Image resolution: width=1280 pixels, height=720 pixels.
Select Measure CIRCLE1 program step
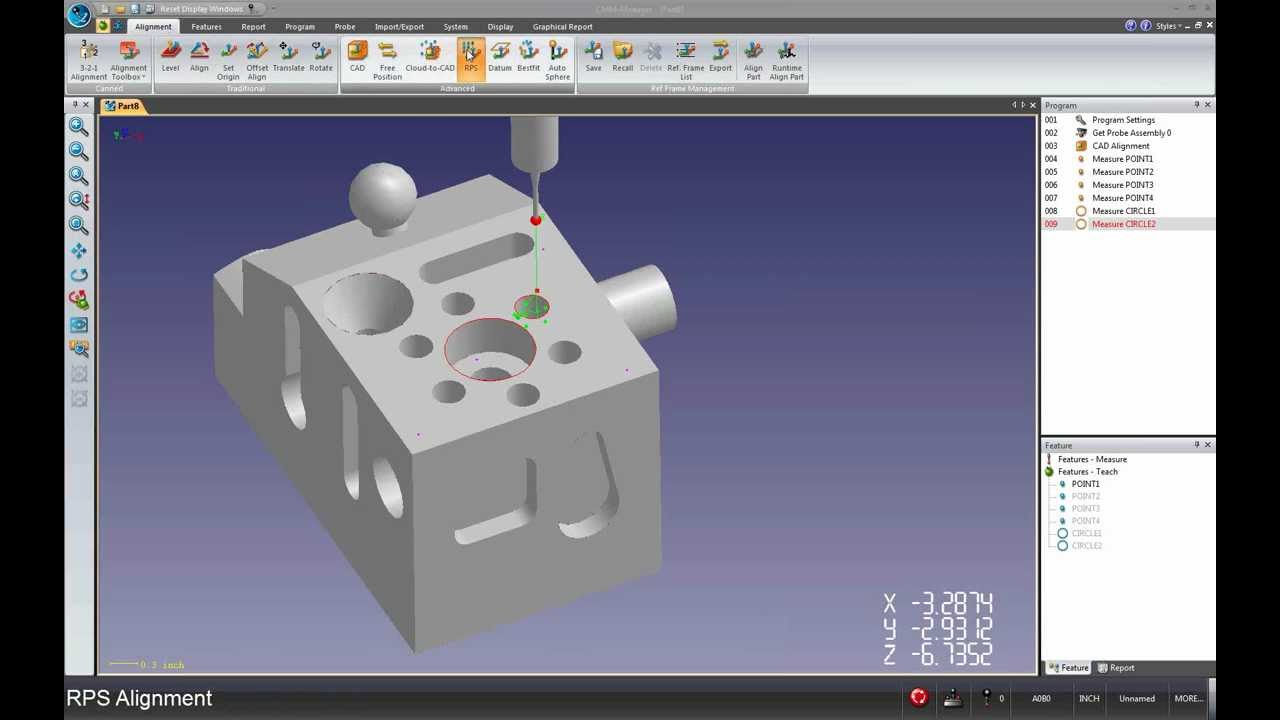[x=1128, y=211]
